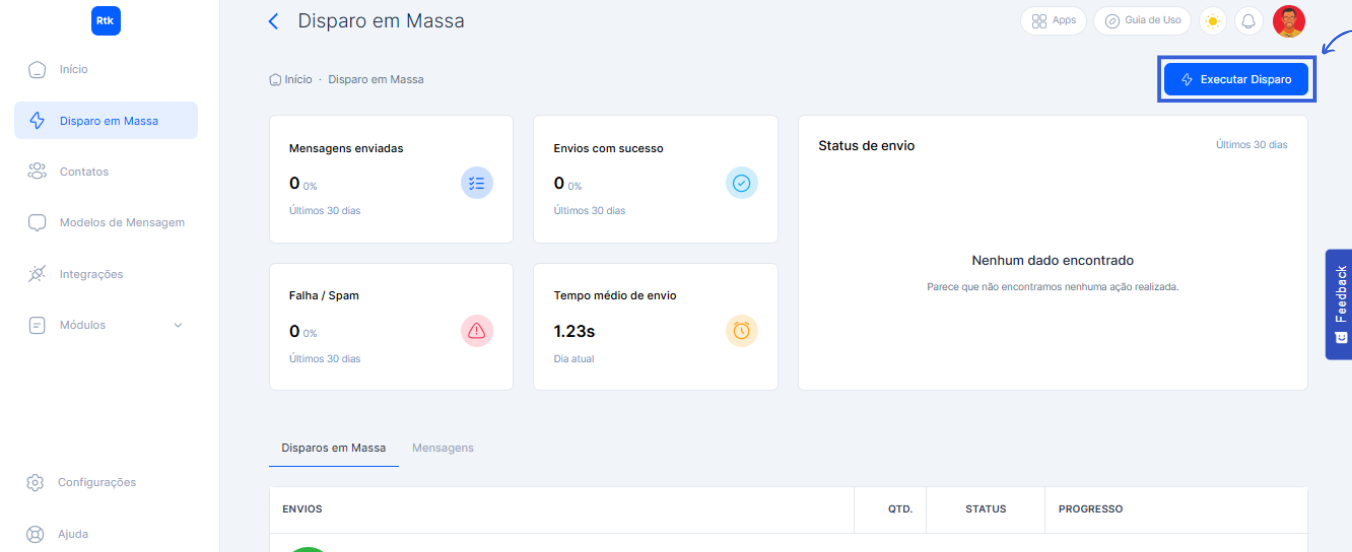Open the Guia de Uso button

(x=1142, y=21)
